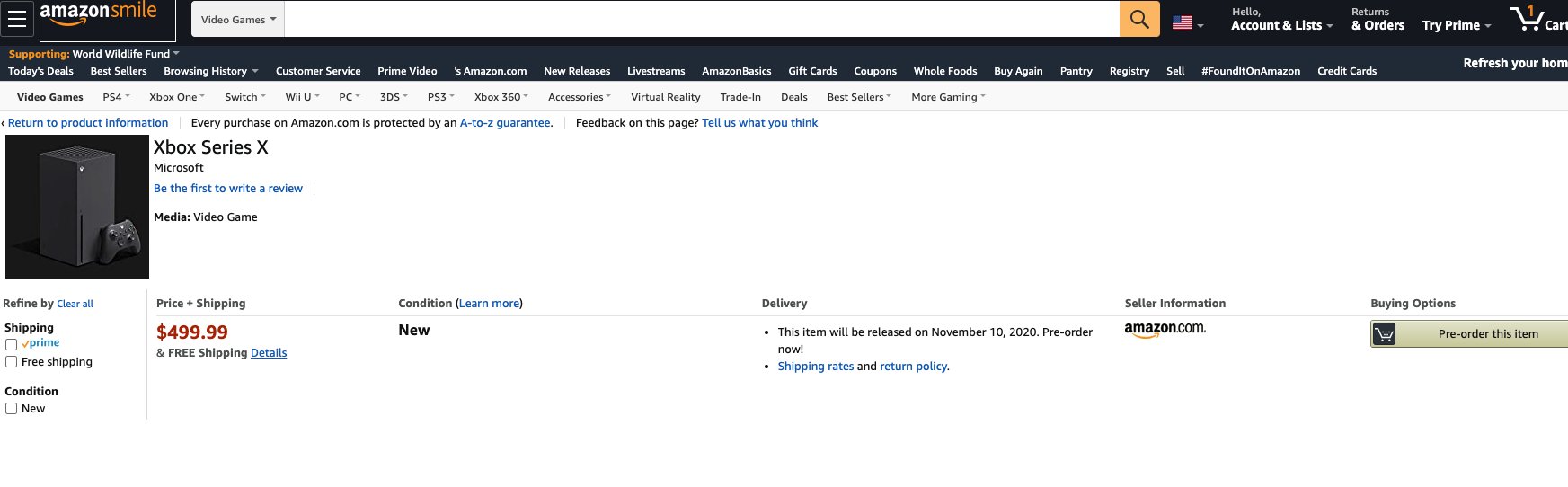Image resolution: width=1568 pixels, height=487 pixels.
Task: Open the Sell link
Action: [1175, 71]
